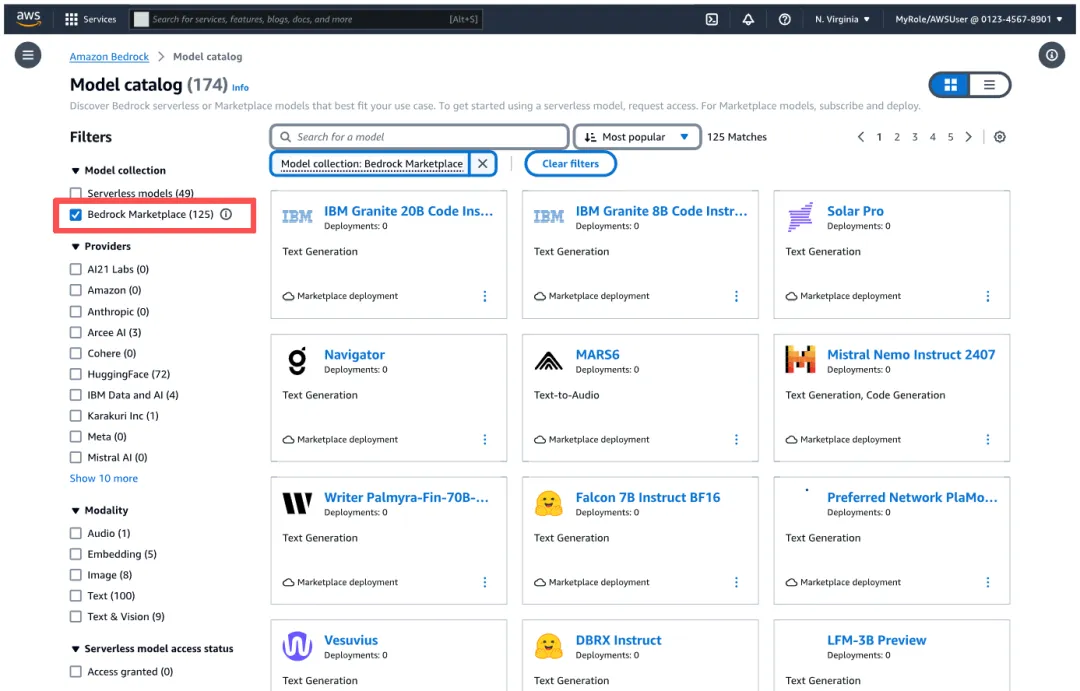Open the MyRole/AWSUser account dropdown
The width and height of the screenshot is (1080, 691).
point(979,19)
